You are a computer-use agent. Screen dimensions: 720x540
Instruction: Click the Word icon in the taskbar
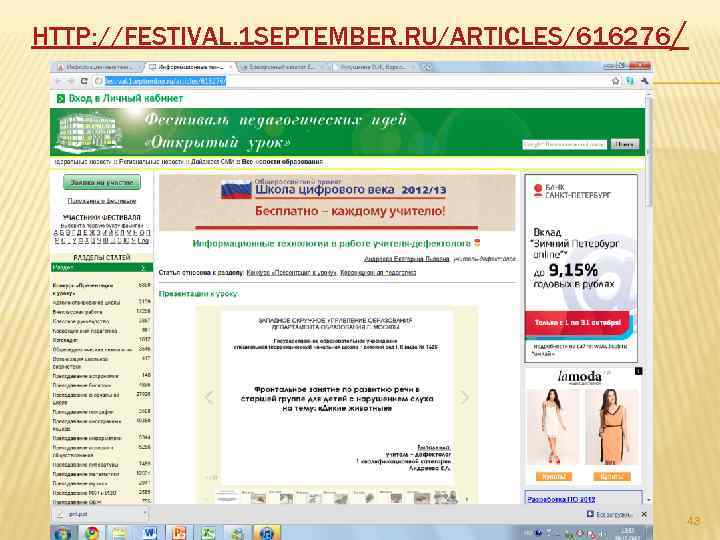tap(149, 533)
